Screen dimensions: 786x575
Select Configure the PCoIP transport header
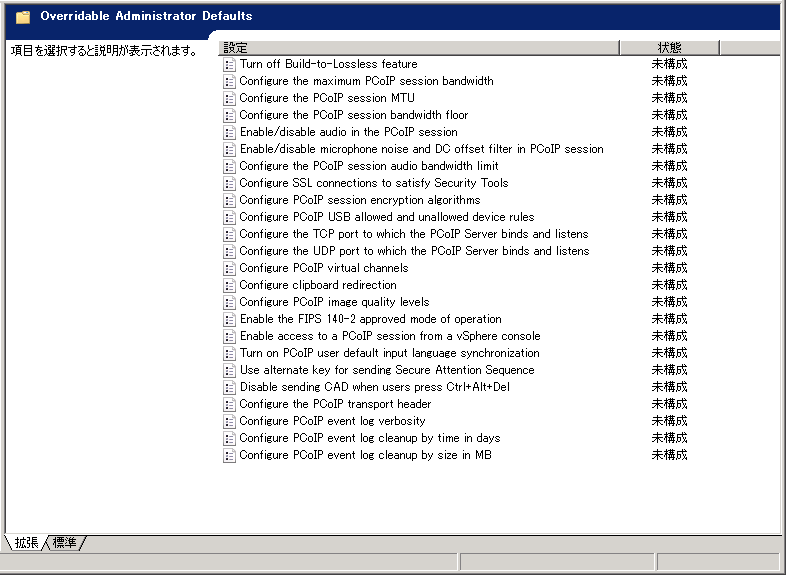click(335, 405)
